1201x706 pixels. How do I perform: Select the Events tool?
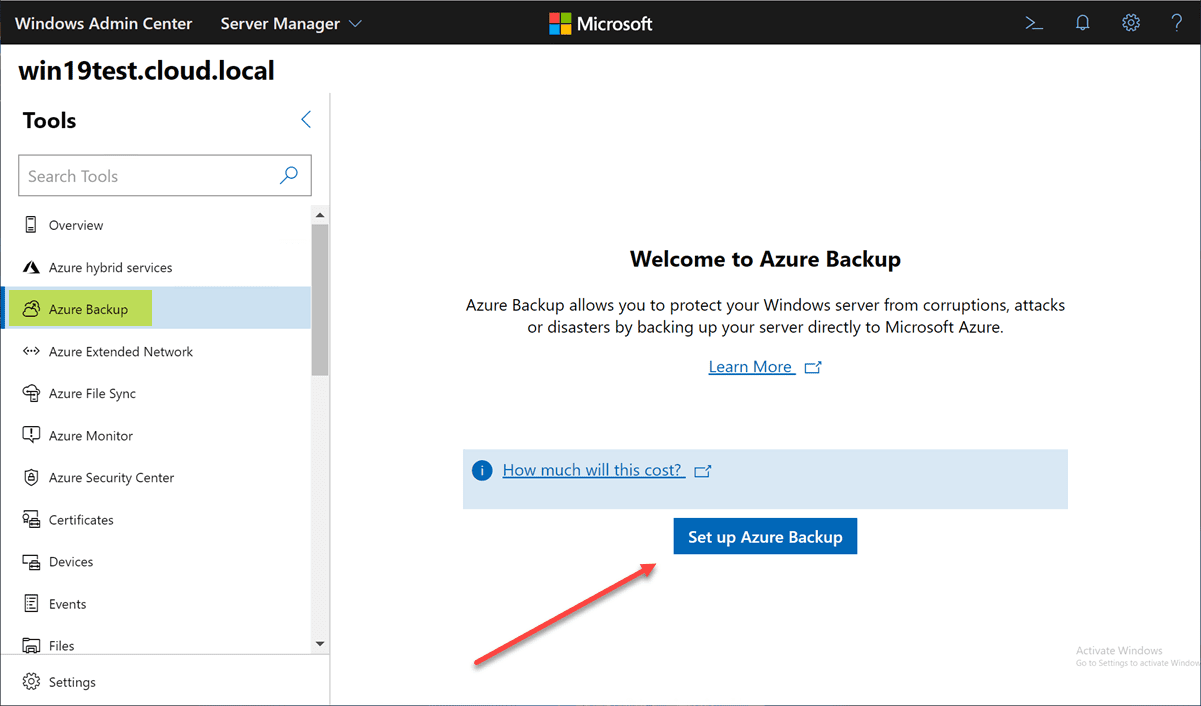point(76,603)
